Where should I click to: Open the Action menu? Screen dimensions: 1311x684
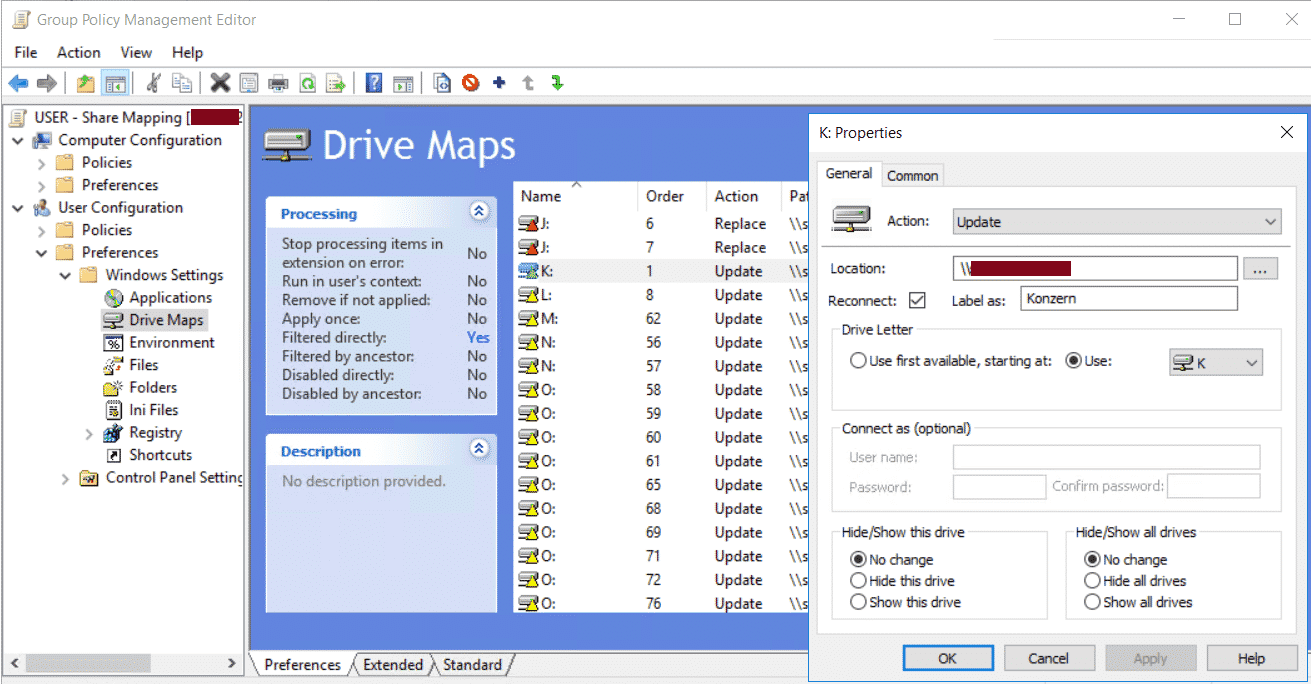point(78,52)
